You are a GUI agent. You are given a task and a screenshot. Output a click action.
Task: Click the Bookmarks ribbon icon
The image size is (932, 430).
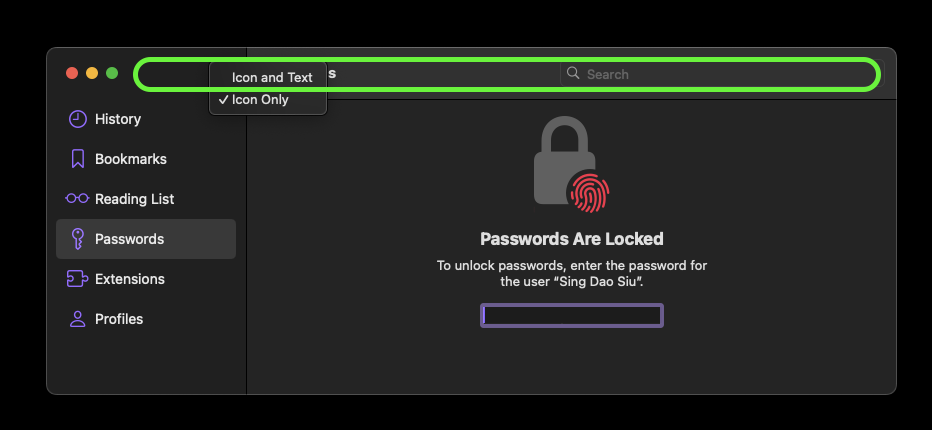pos(77,159)
